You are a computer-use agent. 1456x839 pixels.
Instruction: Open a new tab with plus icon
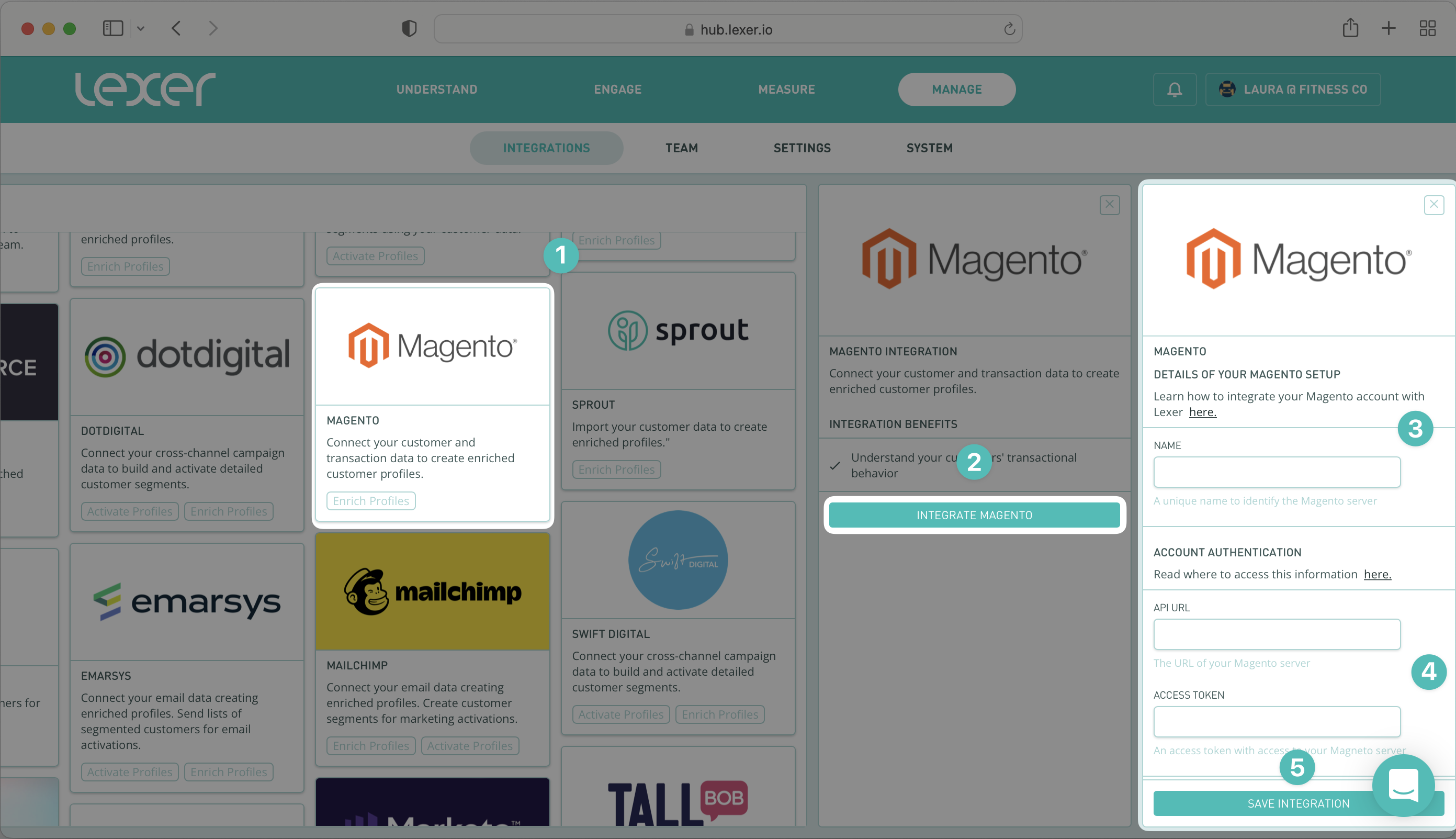(x=1389, y=28)
